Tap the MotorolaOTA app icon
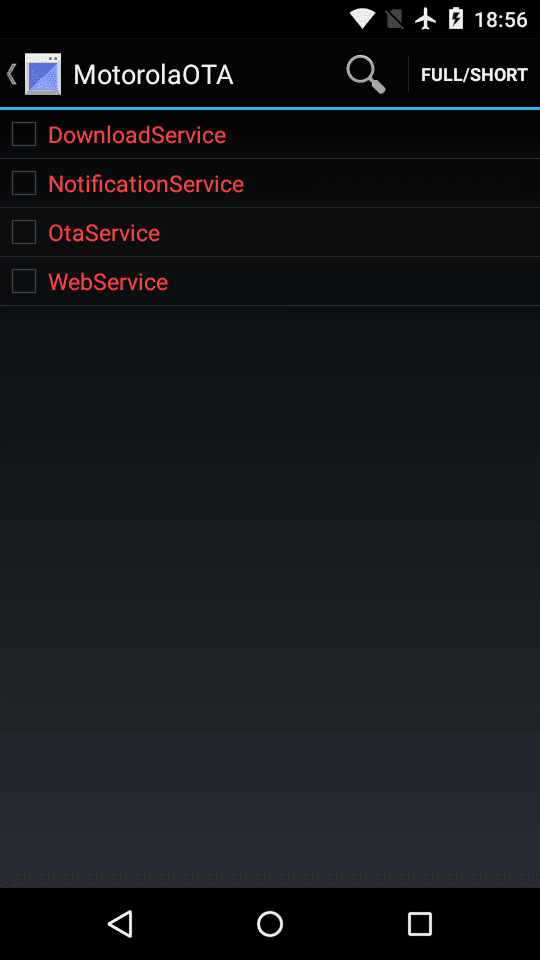 click(x=43, y=75)
